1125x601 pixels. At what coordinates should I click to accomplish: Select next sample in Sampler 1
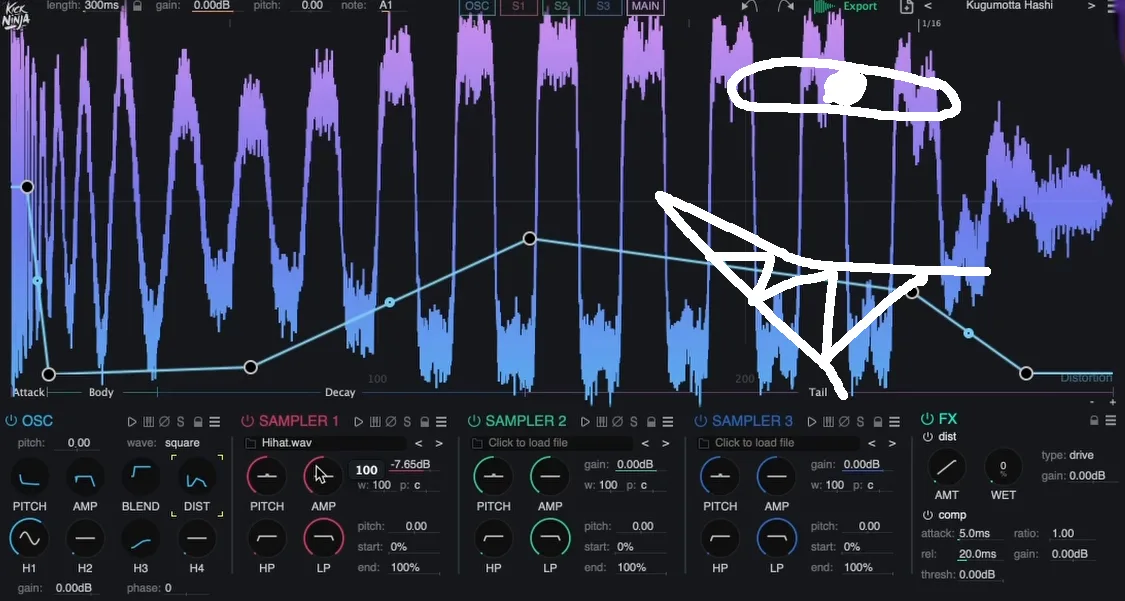point(439,444)
